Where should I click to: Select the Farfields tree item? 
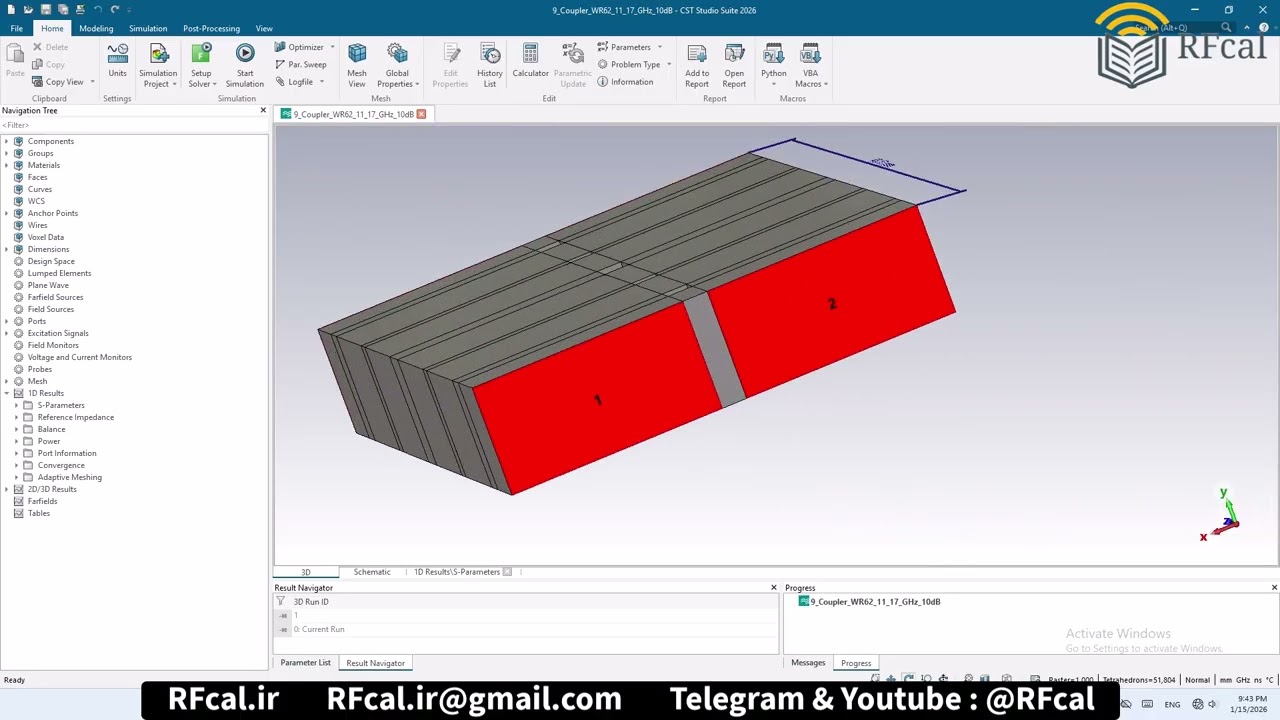tap(43, 501)
